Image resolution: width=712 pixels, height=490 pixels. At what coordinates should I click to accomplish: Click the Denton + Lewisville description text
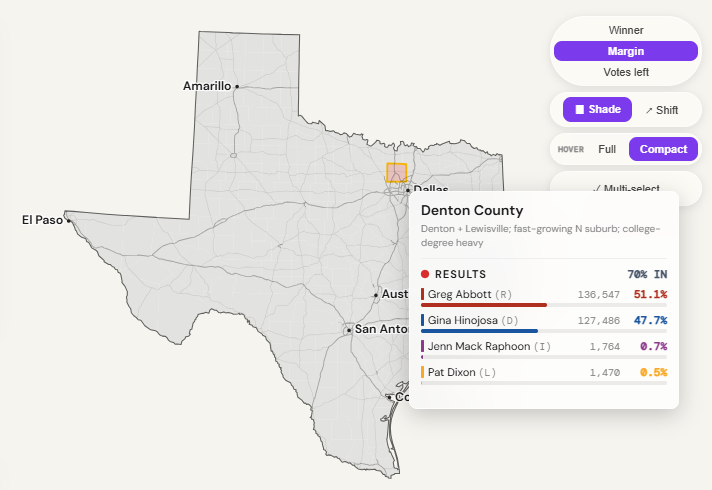click(540, 235)
